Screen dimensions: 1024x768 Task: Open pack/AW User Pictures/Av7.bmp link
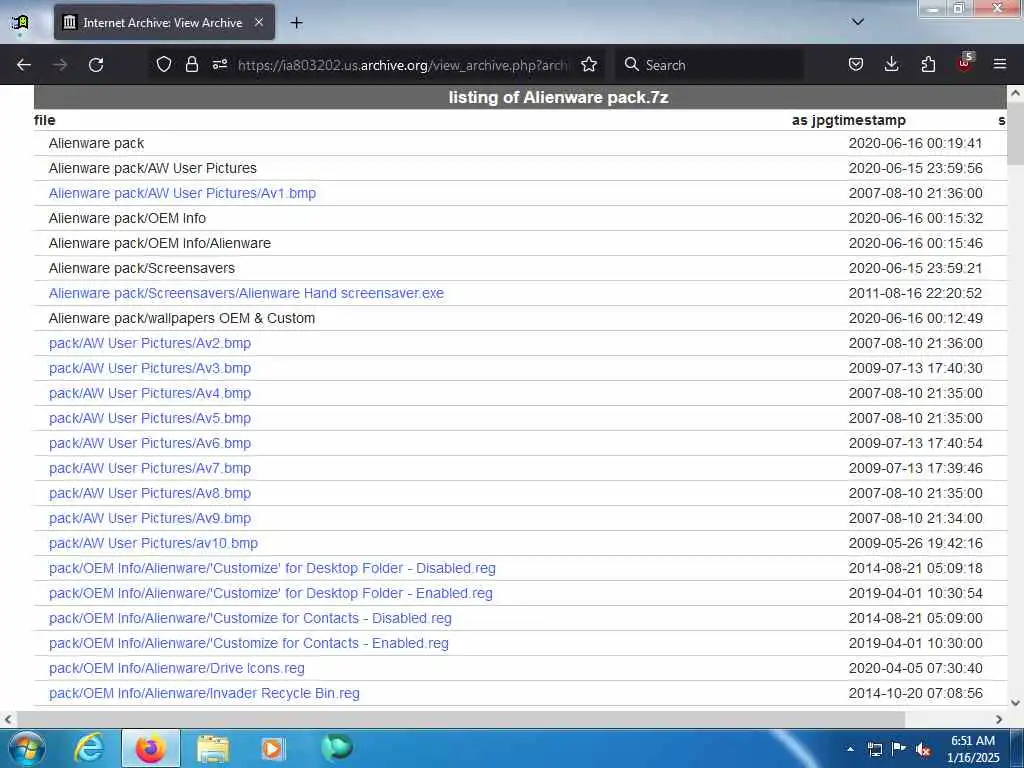click(150, 468)
